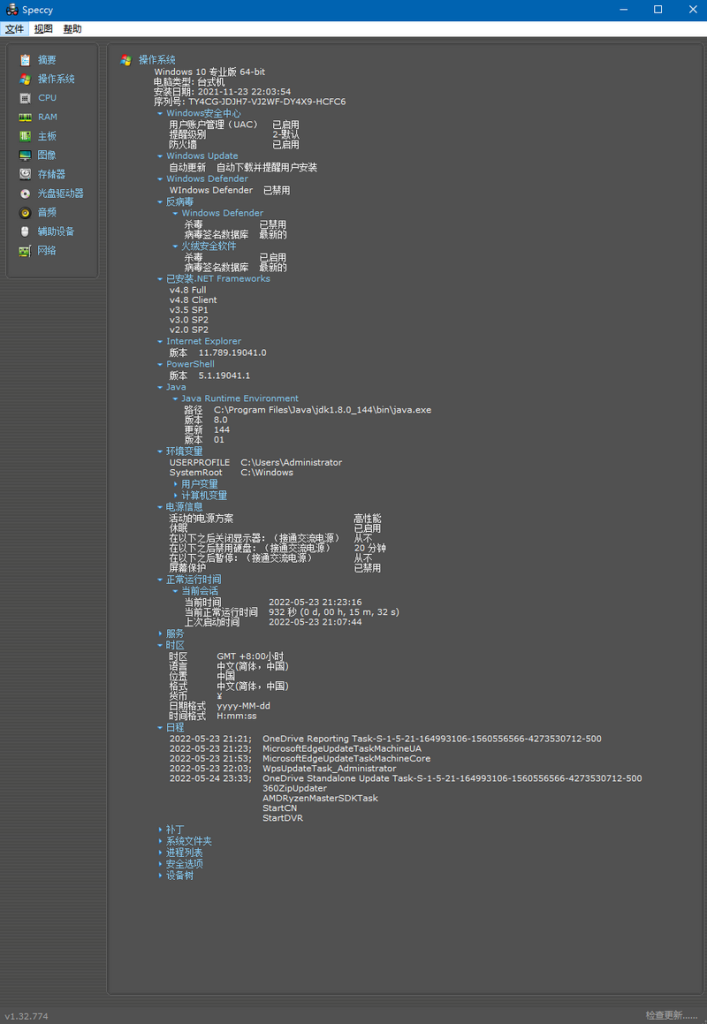
Task: Click the 光盘驱动器 optical drive icon
Action: click(x=25, y=193)
